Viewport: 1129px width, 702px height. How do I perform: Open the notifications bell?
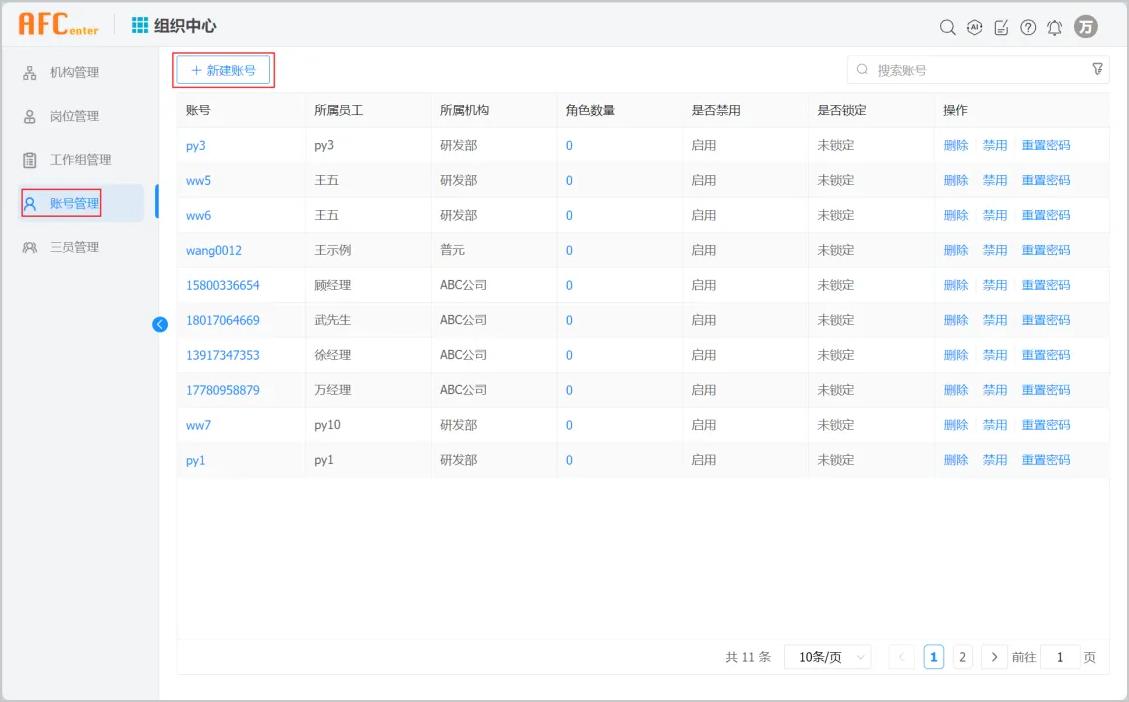(x=1054, y=27)
